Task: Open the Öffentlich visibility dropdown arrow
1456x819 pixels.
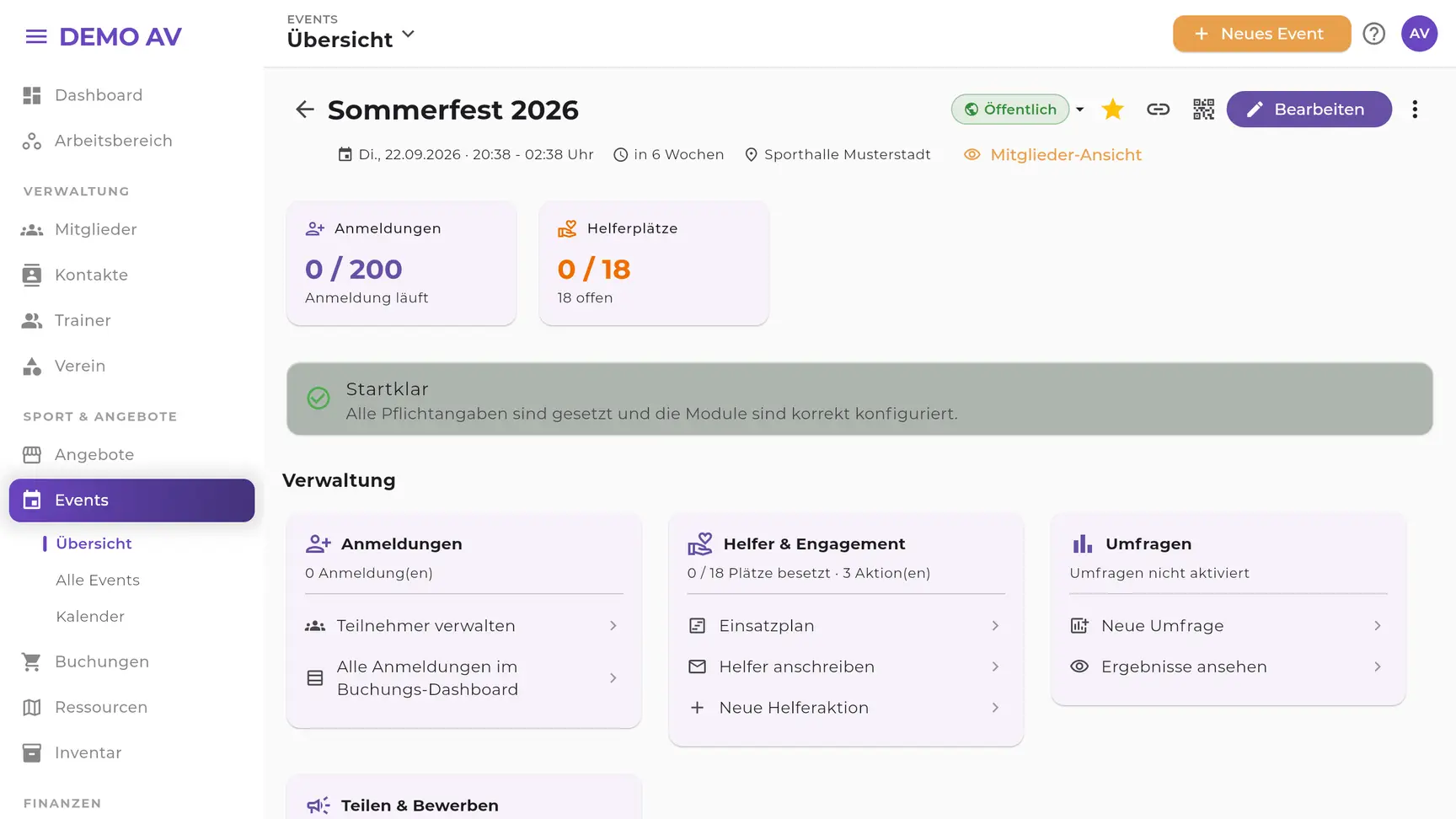Action: pyautogui.click(x=1079, y=110)
